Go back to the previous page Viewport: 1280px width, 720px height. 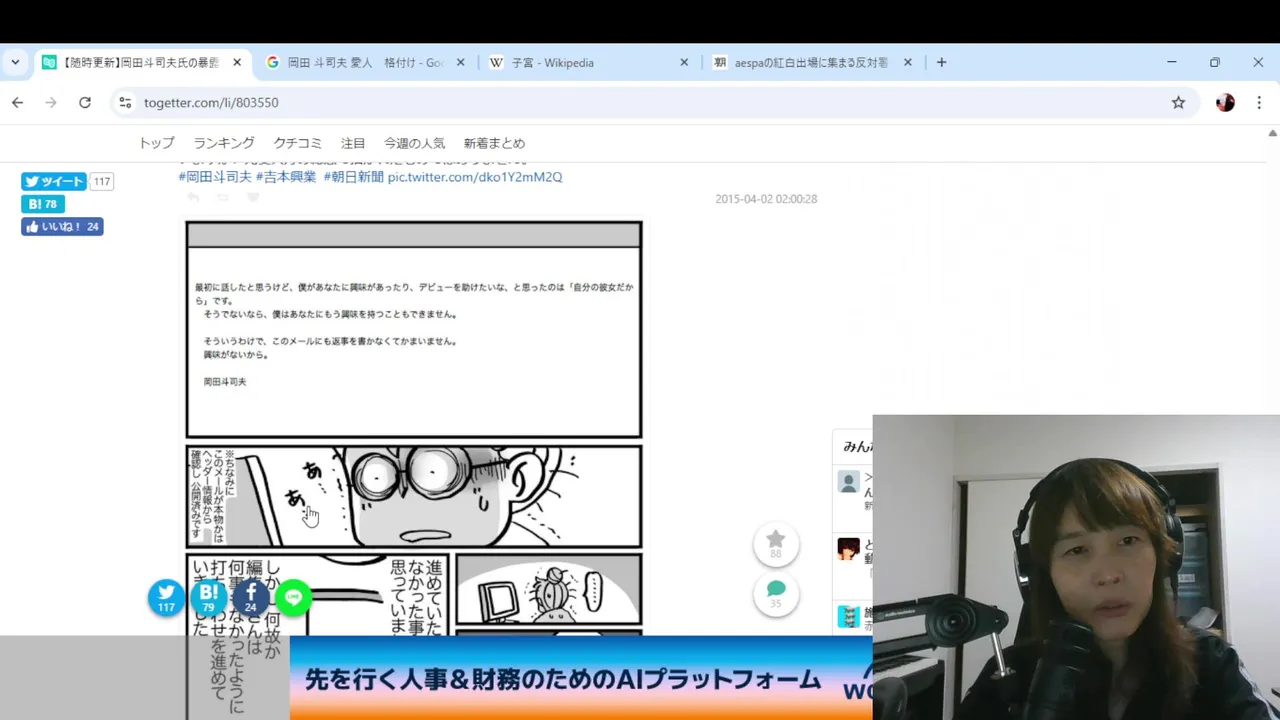click(17, 102)
